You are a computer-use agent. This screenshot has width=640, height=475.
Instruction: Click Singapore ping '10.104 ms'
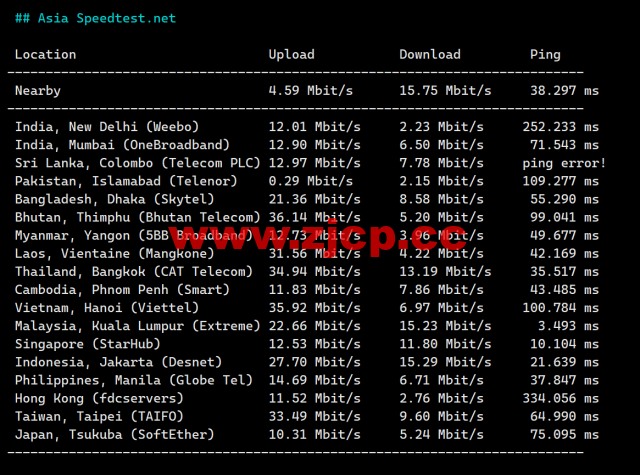[564, 344]
